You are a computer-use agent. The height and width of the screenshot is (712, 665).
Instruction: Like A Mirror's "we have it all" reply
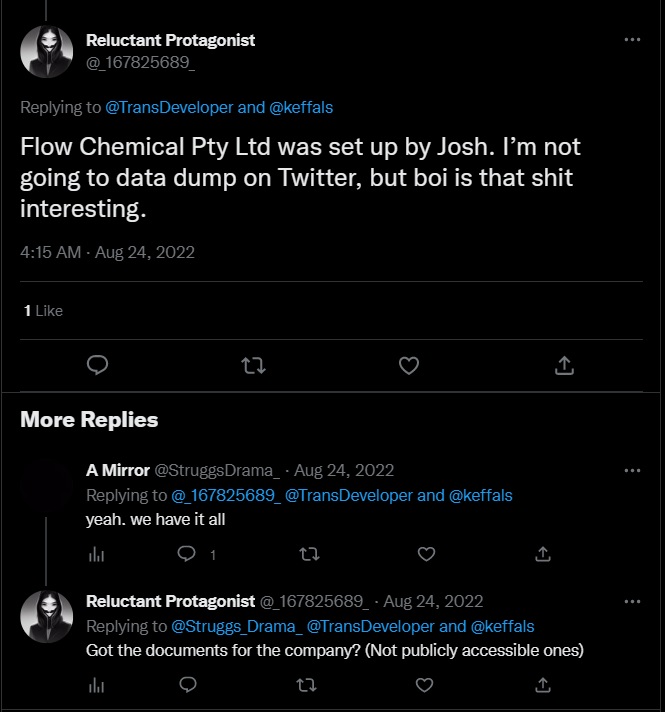pos(426,553)
